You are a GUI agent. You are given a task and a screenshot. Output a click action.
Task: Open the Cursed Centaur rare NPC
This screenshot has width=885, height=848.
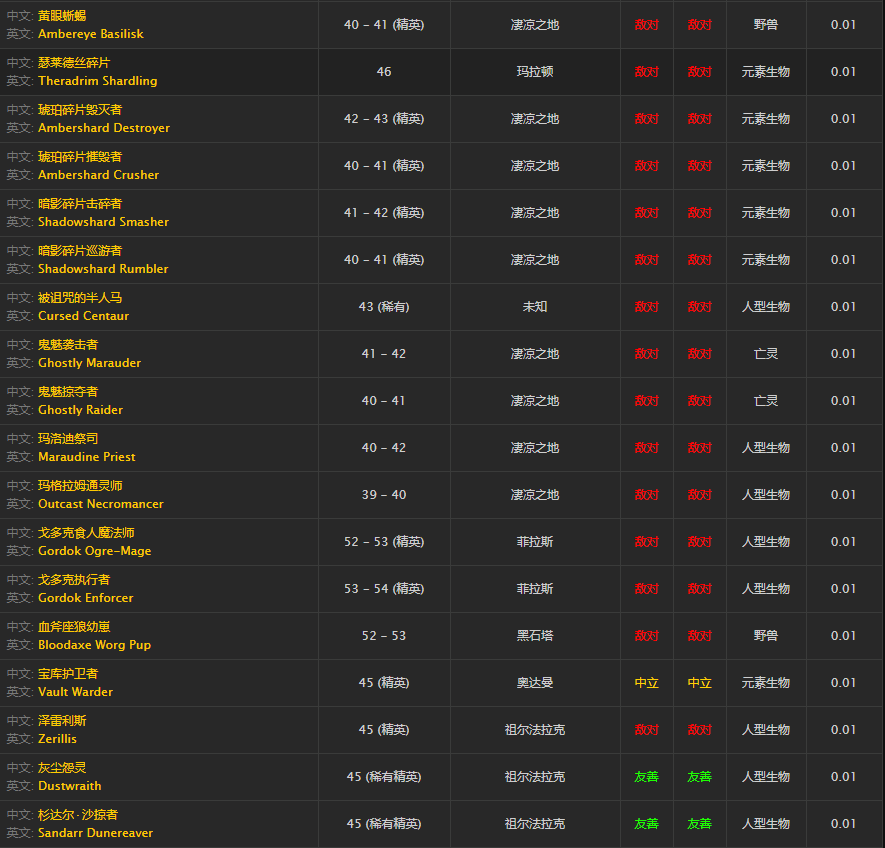point(83,316)
